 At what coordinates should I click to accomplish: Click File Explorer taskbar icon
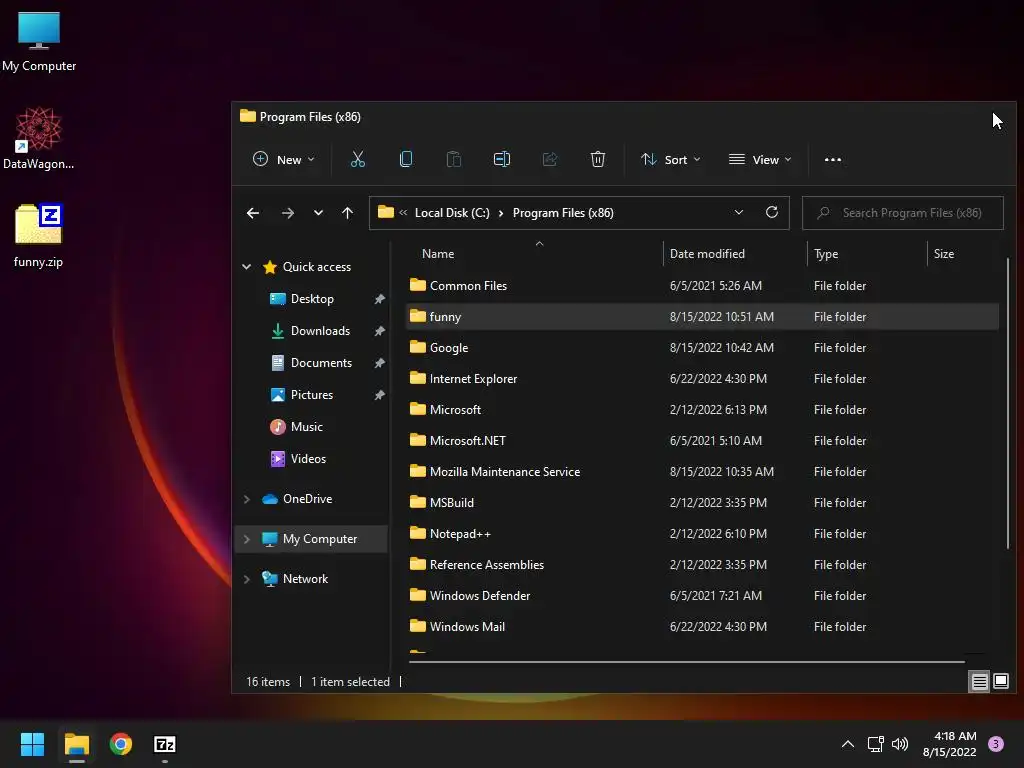click(76, 744)
